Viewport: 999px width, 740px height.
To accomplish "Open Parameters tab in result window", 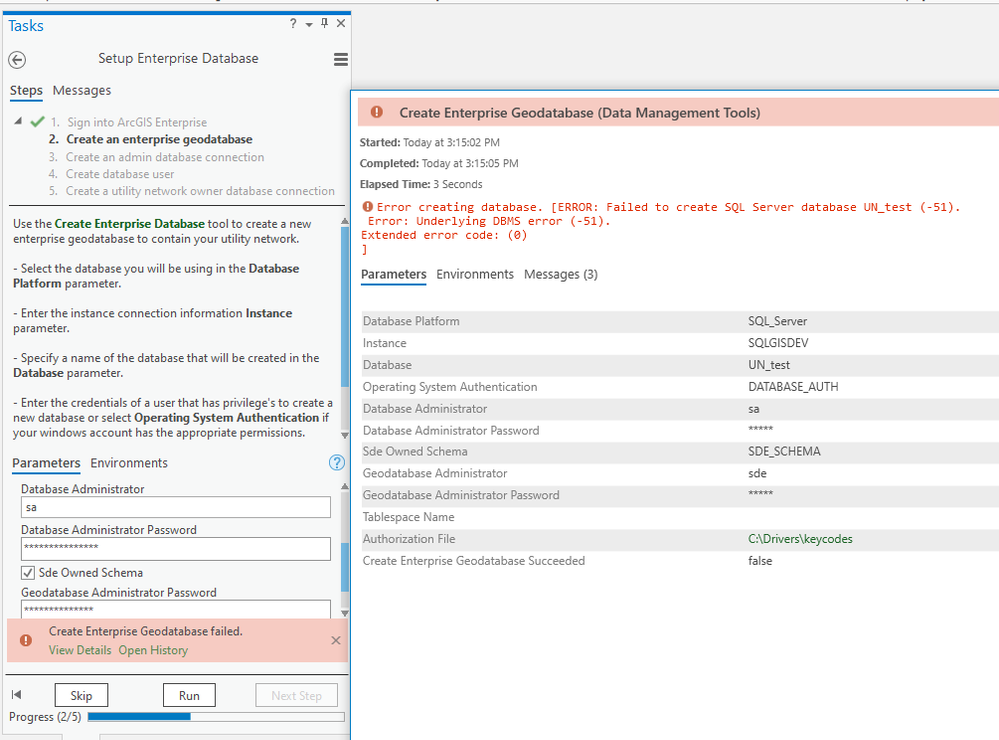I will click(x=393, y=274).
